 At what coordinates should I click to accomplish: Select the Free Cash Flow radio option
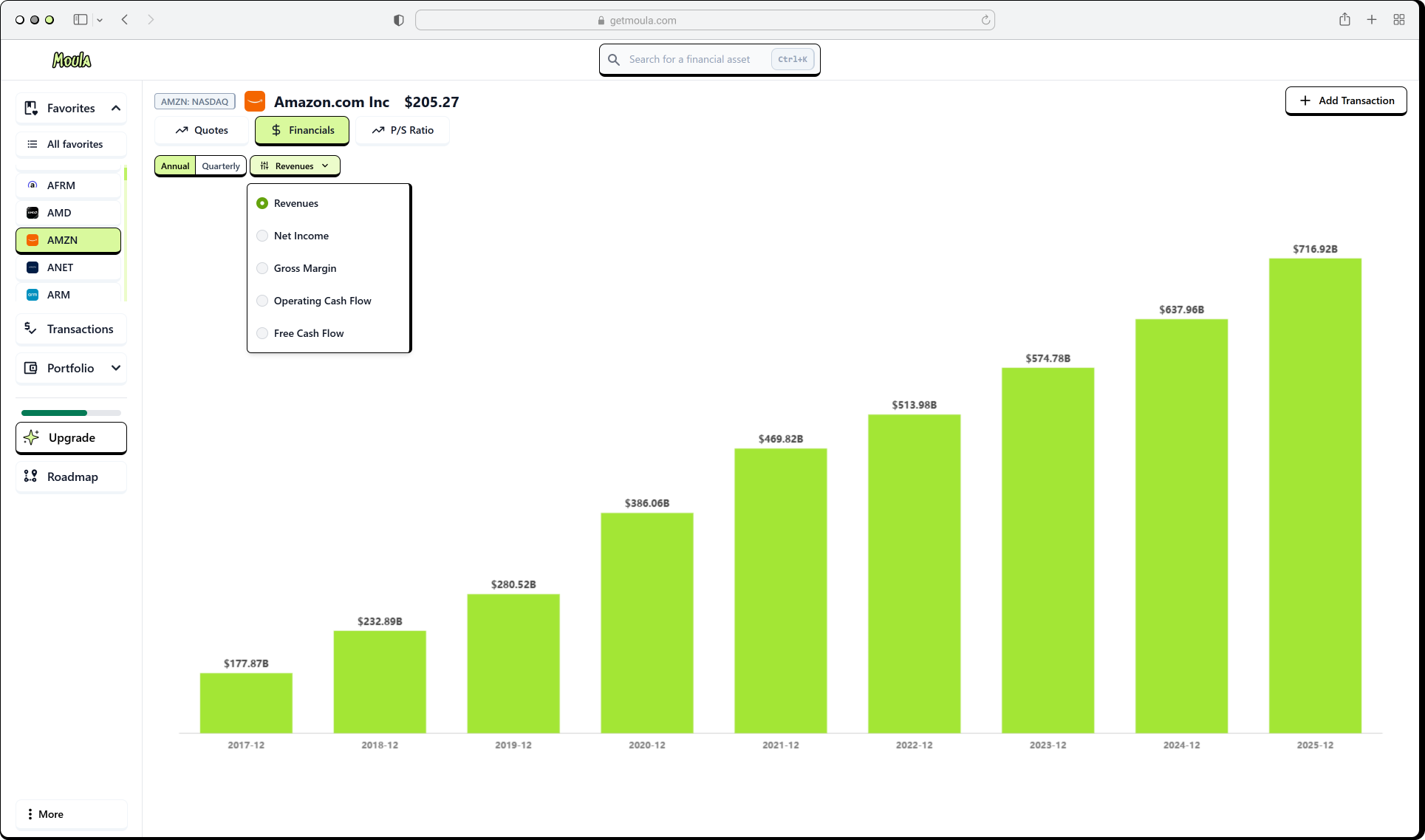tap(262, 333)
